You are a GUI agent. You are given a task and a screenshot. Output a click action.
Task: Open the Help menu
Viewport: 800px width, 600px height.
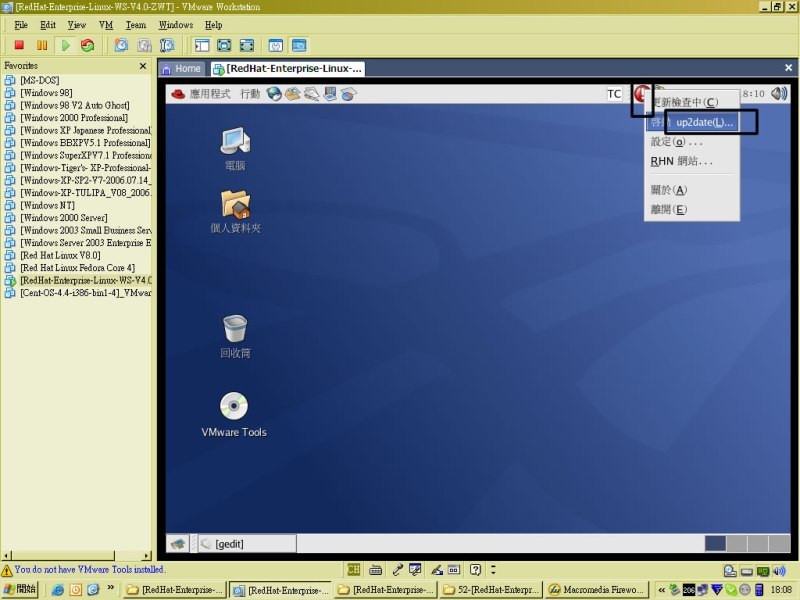coord(213,25)
